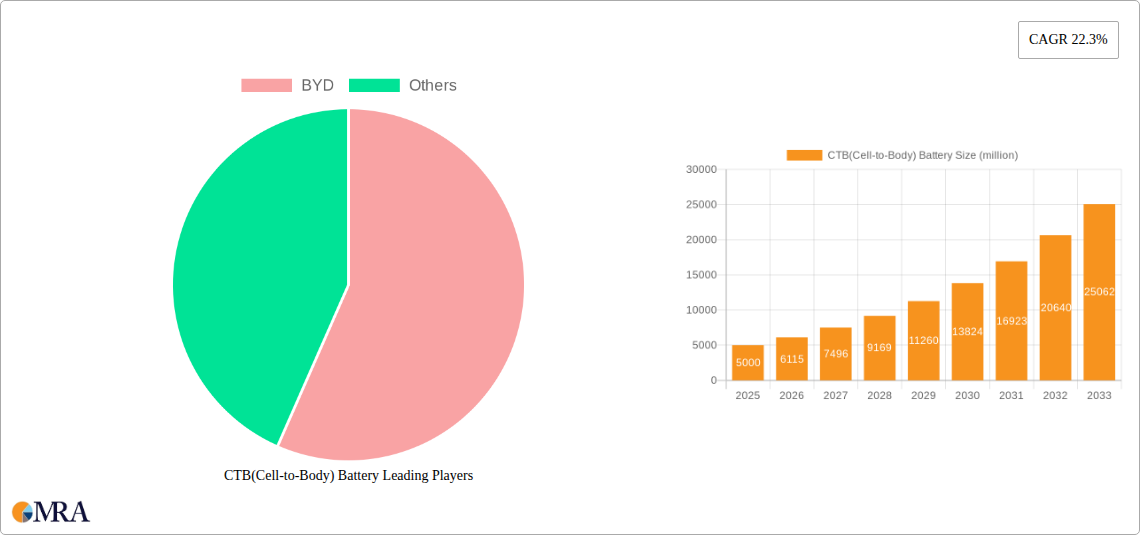Toggle the BYD legend entry
The width and height of the screenshot is (1140, 535).
click(x=287, y=85)
